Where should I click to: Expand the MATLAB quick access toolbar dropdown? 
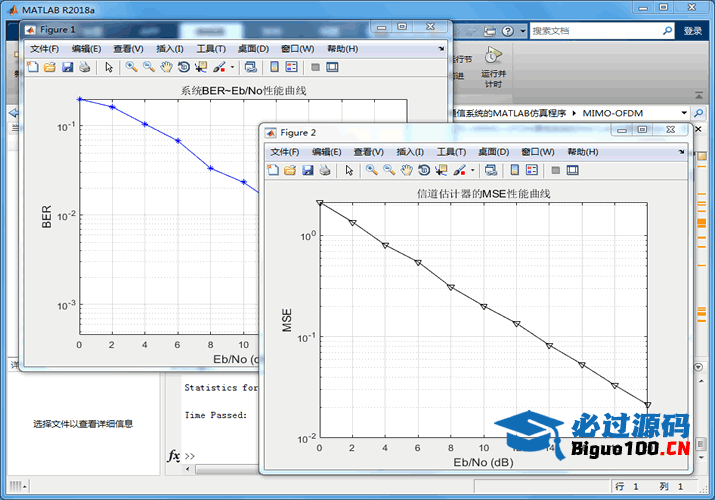click(x=522, y=31)
